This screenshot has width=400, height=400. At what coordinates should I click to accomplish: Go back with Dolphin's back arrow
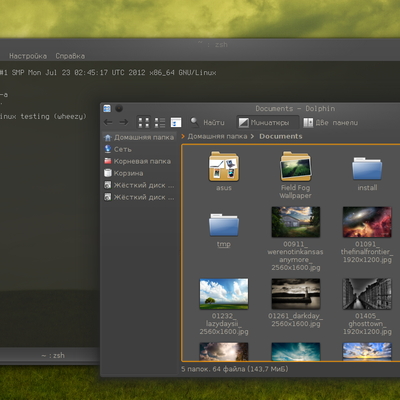pyautogui.click(x=108, y=122)
